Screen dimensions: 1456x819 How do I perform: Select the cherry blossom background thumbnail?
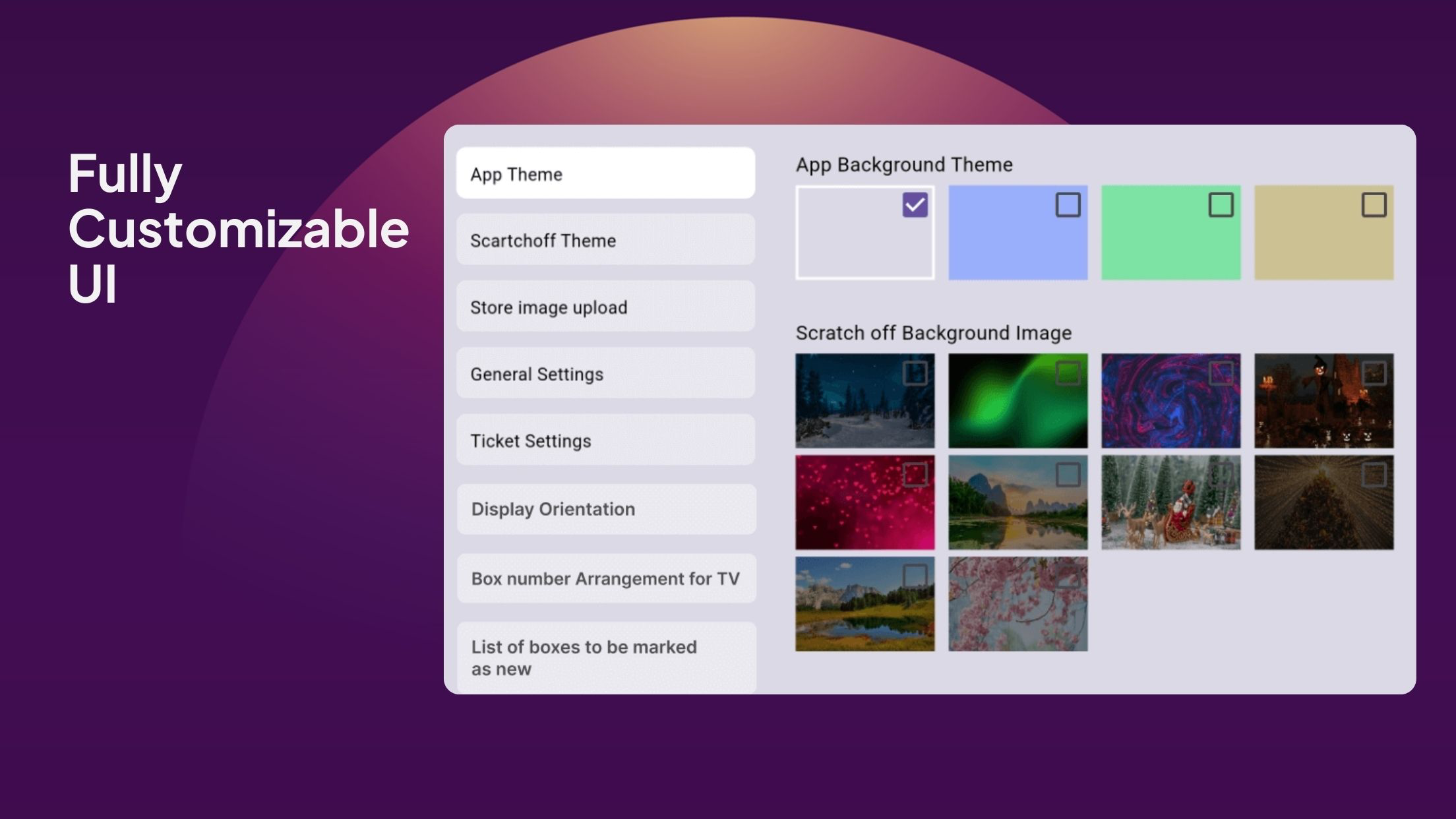(x=1017, y=603)
